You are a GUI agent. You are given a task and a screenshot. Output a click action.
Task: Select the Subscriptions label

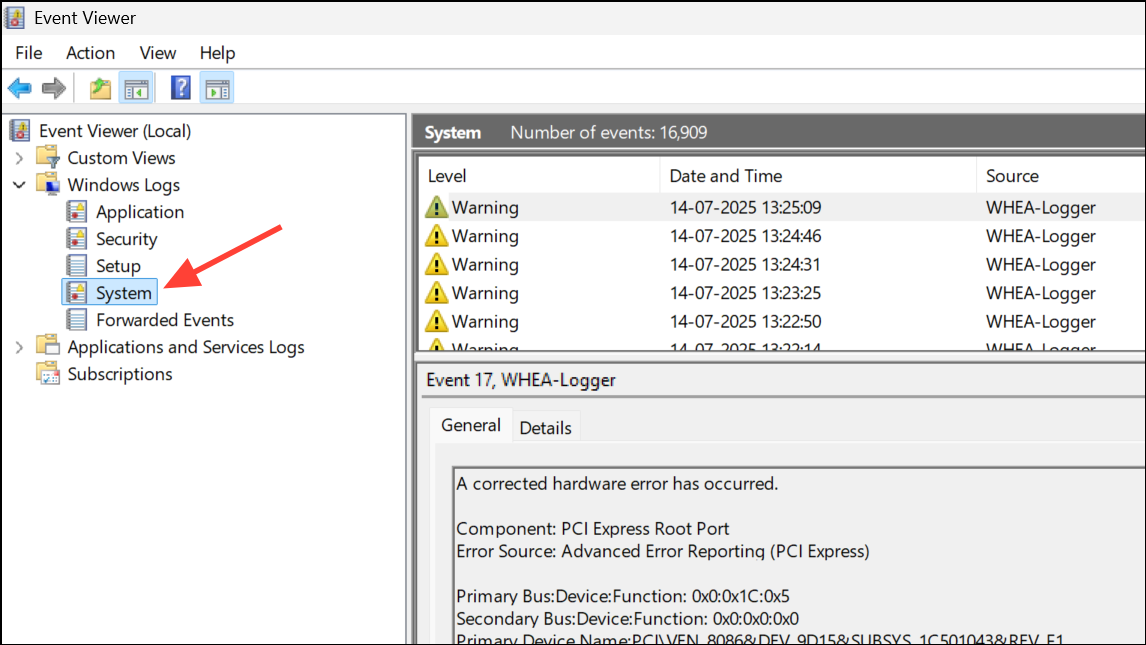click(120, 374)
